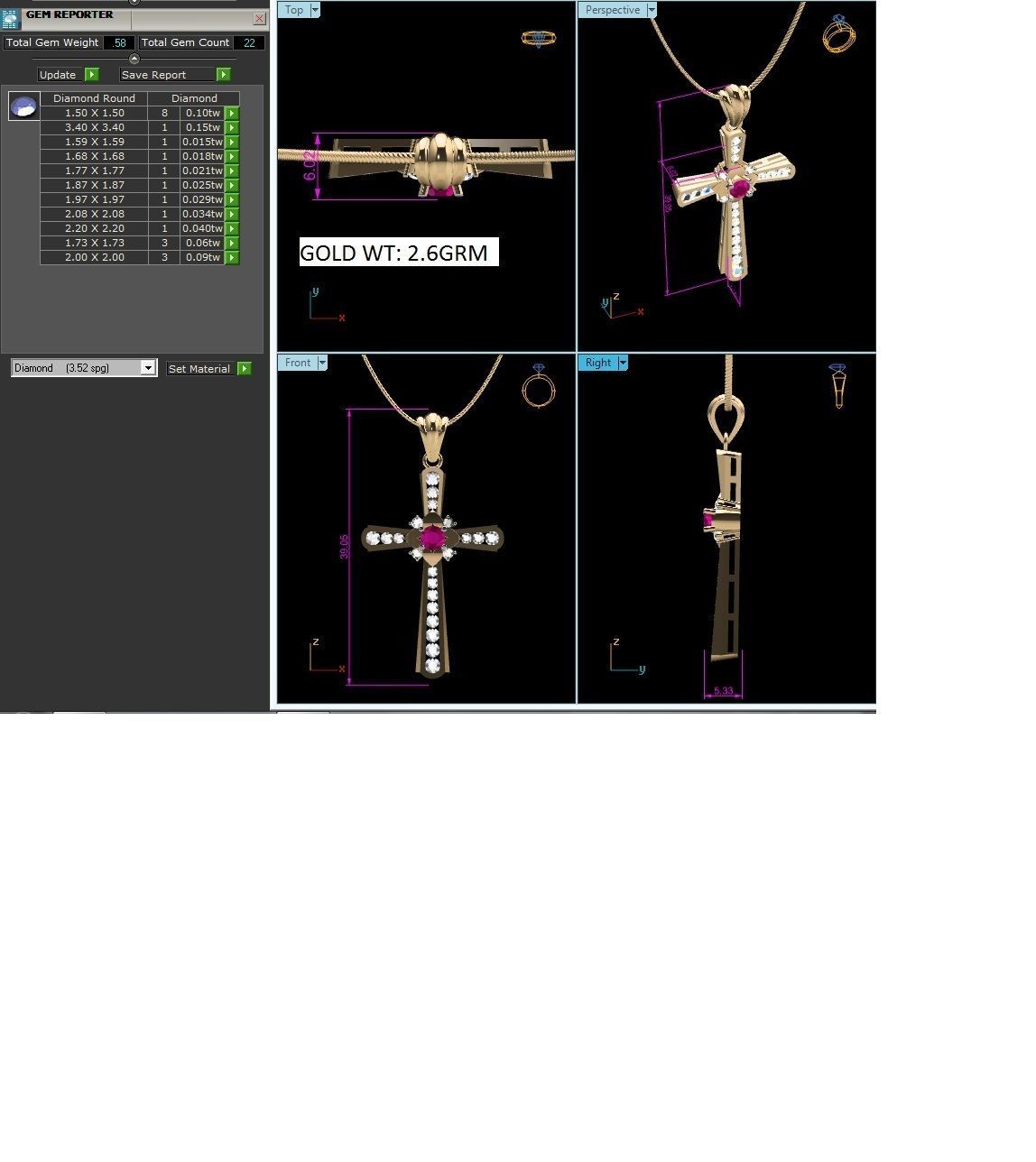The image size is (1036, 1162).
Task: Select the round diamond gem thumbnail
Action: [23, 106]
